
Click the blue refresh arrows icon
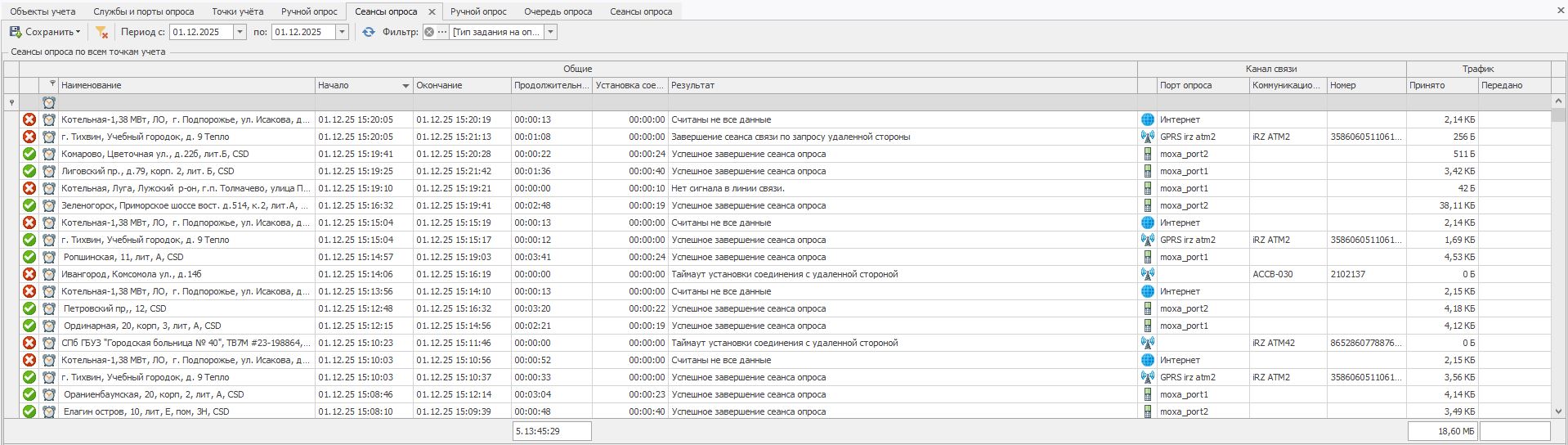369,32
